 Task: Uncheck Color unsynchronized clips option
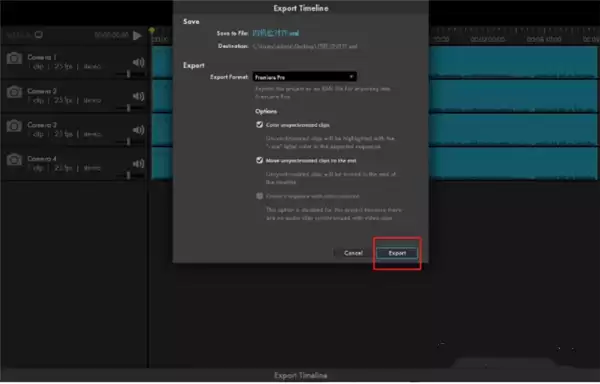point(259,125)
